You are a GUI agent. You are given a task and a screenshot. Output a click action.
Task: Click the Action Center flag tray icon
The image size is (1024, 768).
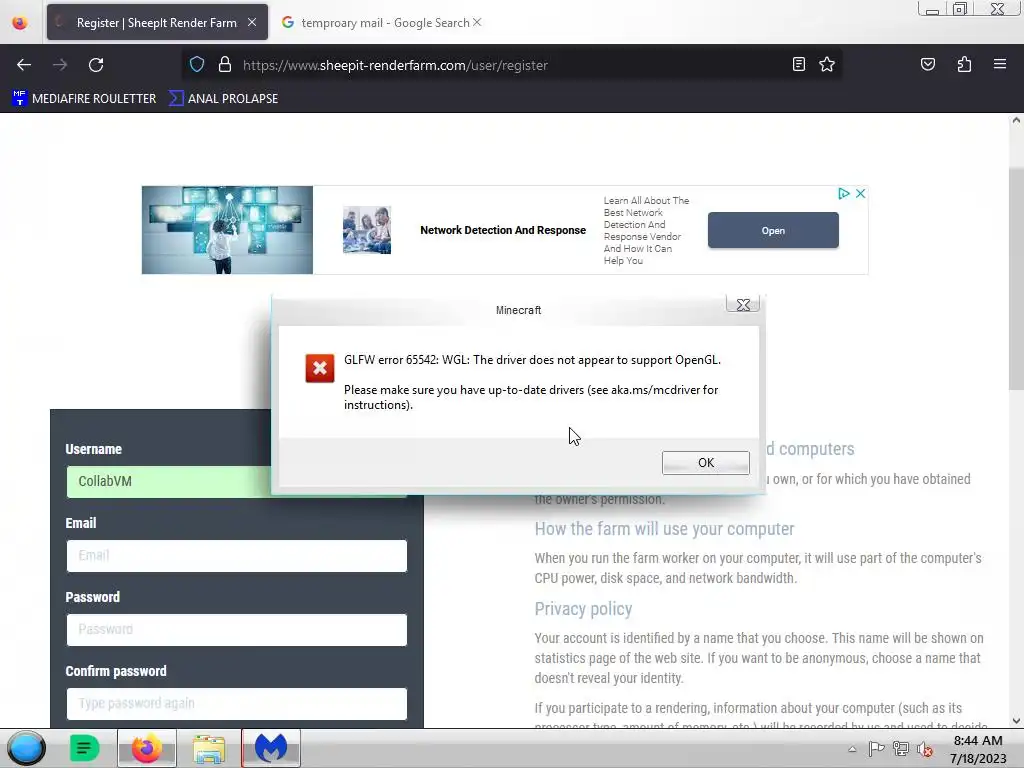[876, 748]
